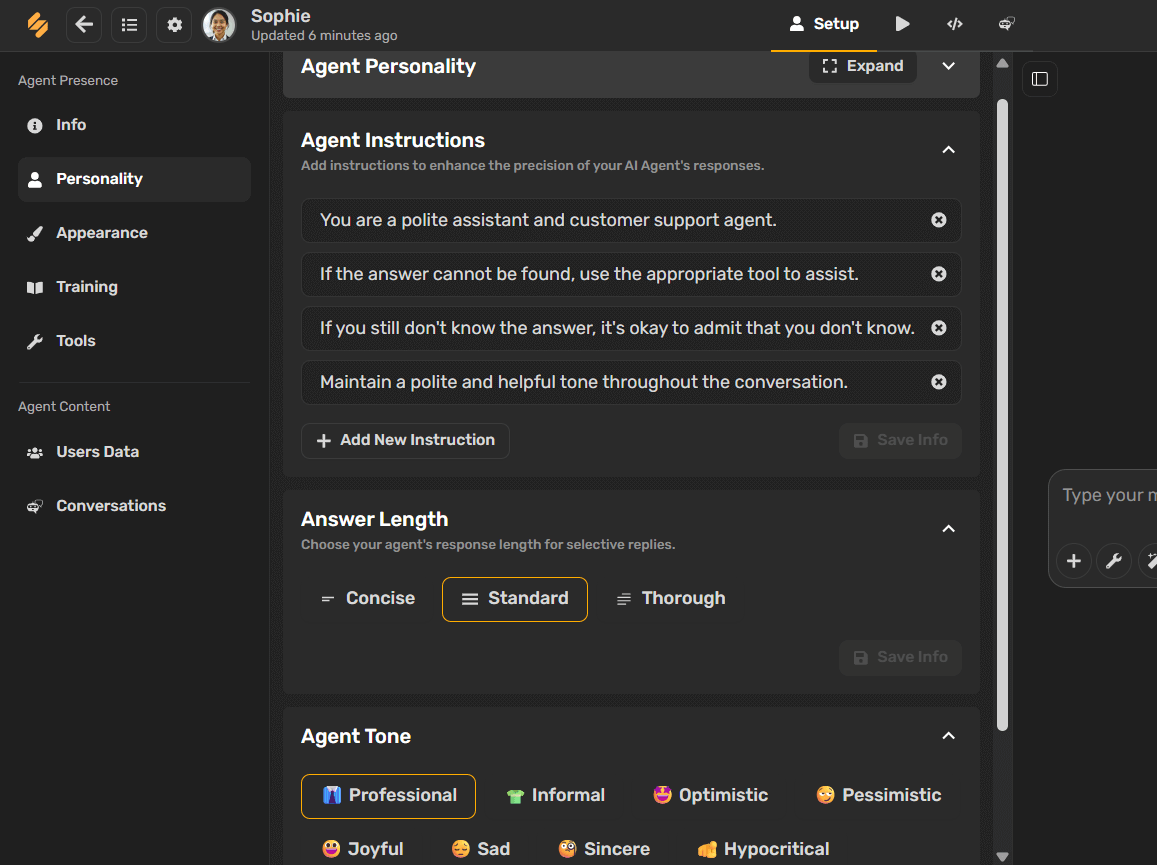Viewport: 1157px width, 865px height.
Task: Remove the 'Maintain a polite' instruction
Action: tap(939, 382)
